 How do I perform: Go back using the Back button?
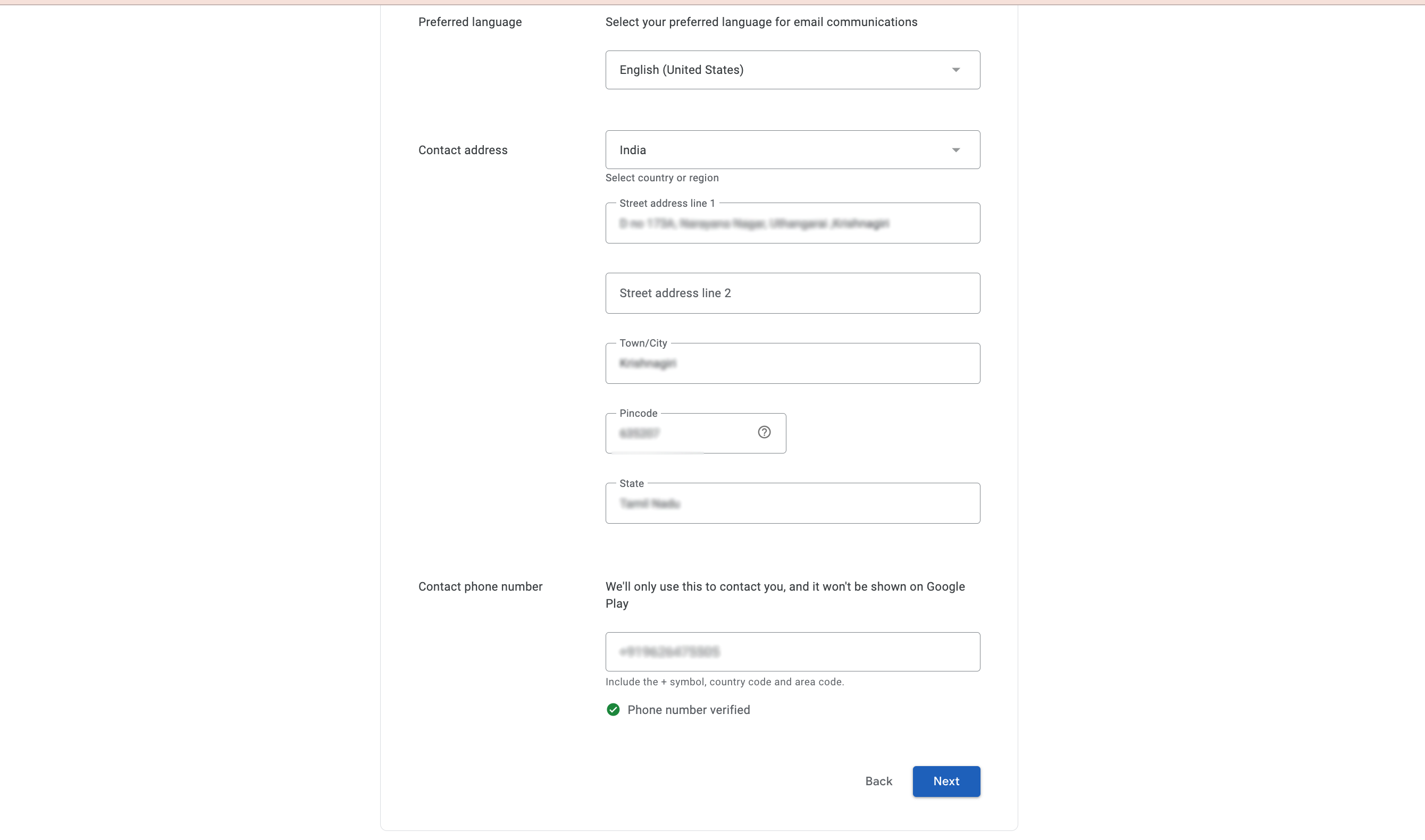point(878,781)
